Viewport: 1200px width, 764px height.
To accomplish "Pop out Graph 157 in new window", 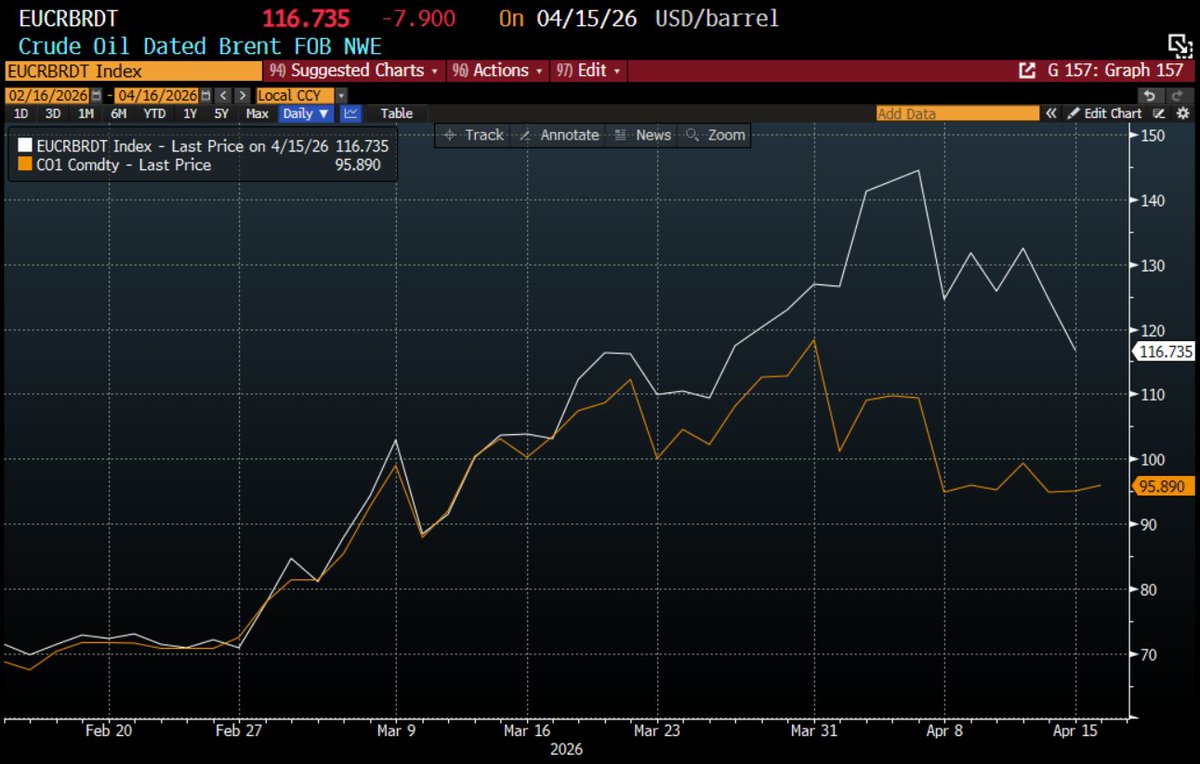I will 1027,71.
